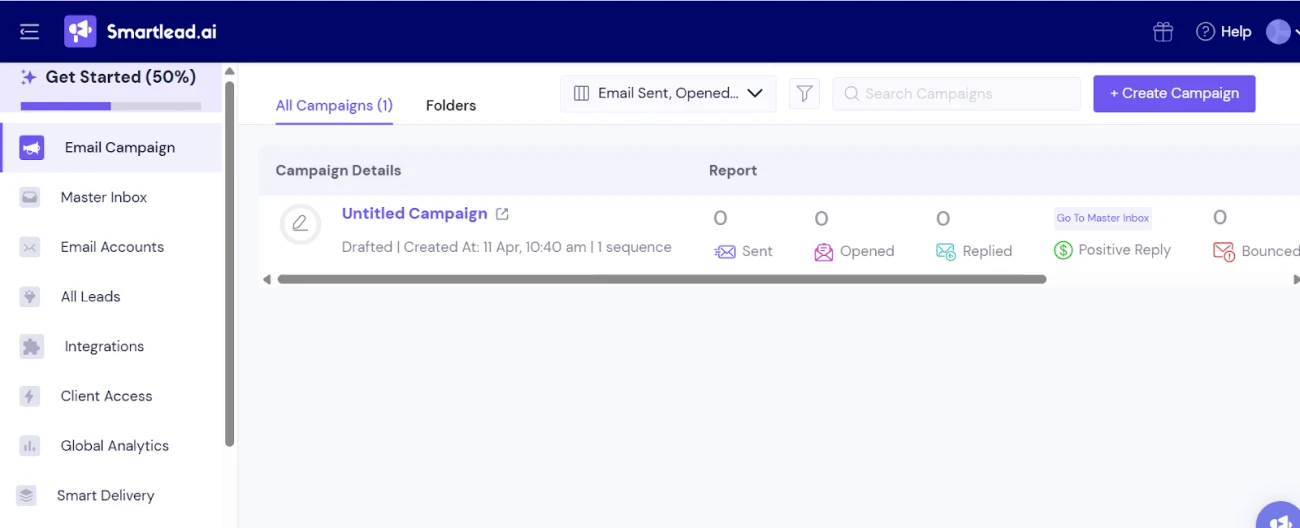This screenshot has height=528, width=1300.
Task: Focus the Search Campaigns field
Action: pos(956,94)
